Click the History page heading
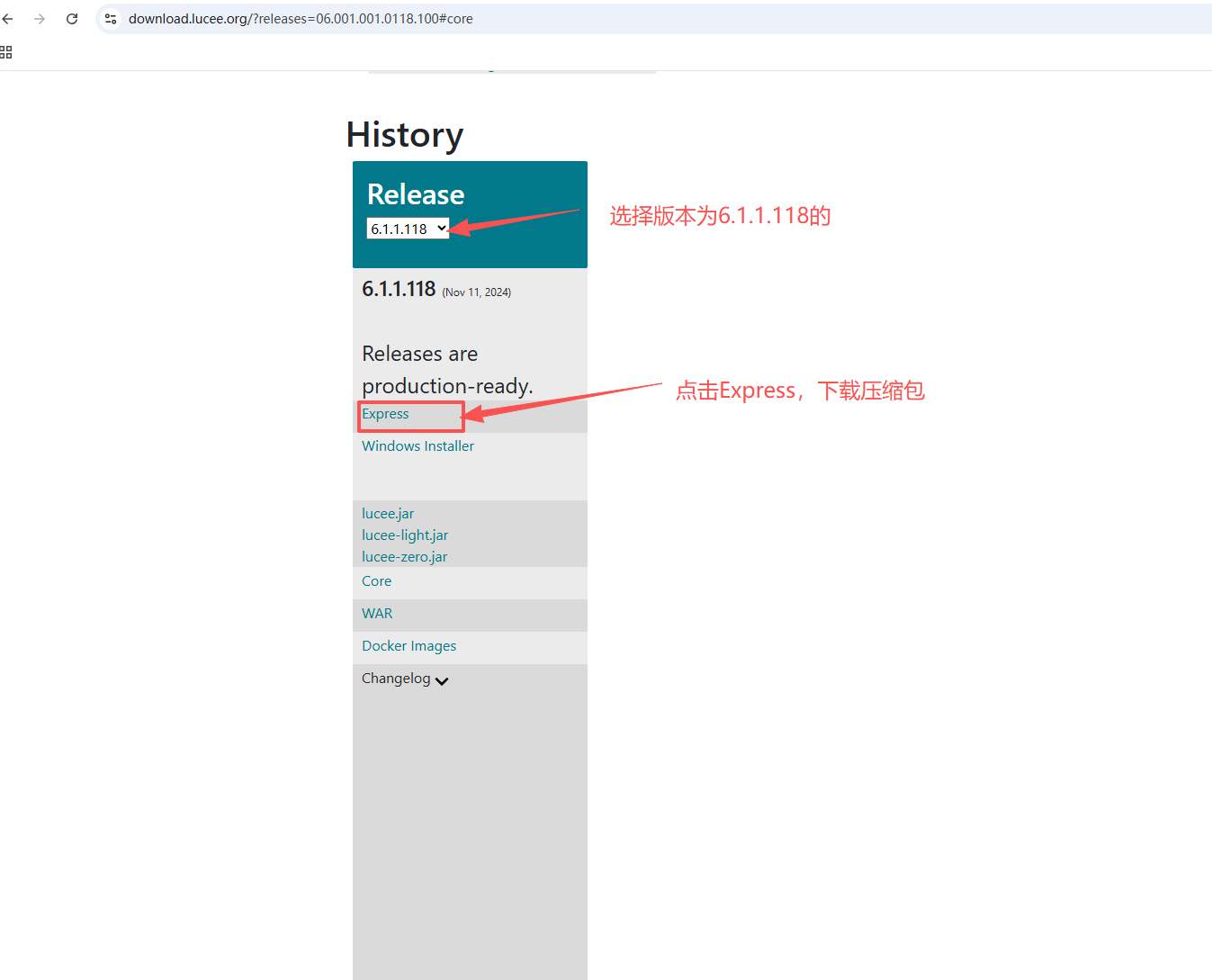Viewport: 1212px width, 980px height. pyautogui.click(x=405, y=135)
